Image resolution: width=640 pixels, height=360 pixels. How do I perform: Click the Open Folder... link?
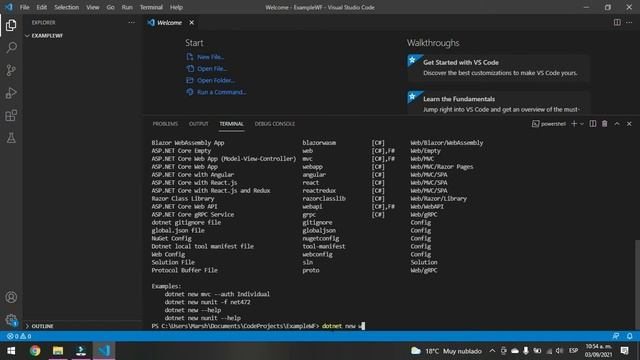(x=215, y=80)
